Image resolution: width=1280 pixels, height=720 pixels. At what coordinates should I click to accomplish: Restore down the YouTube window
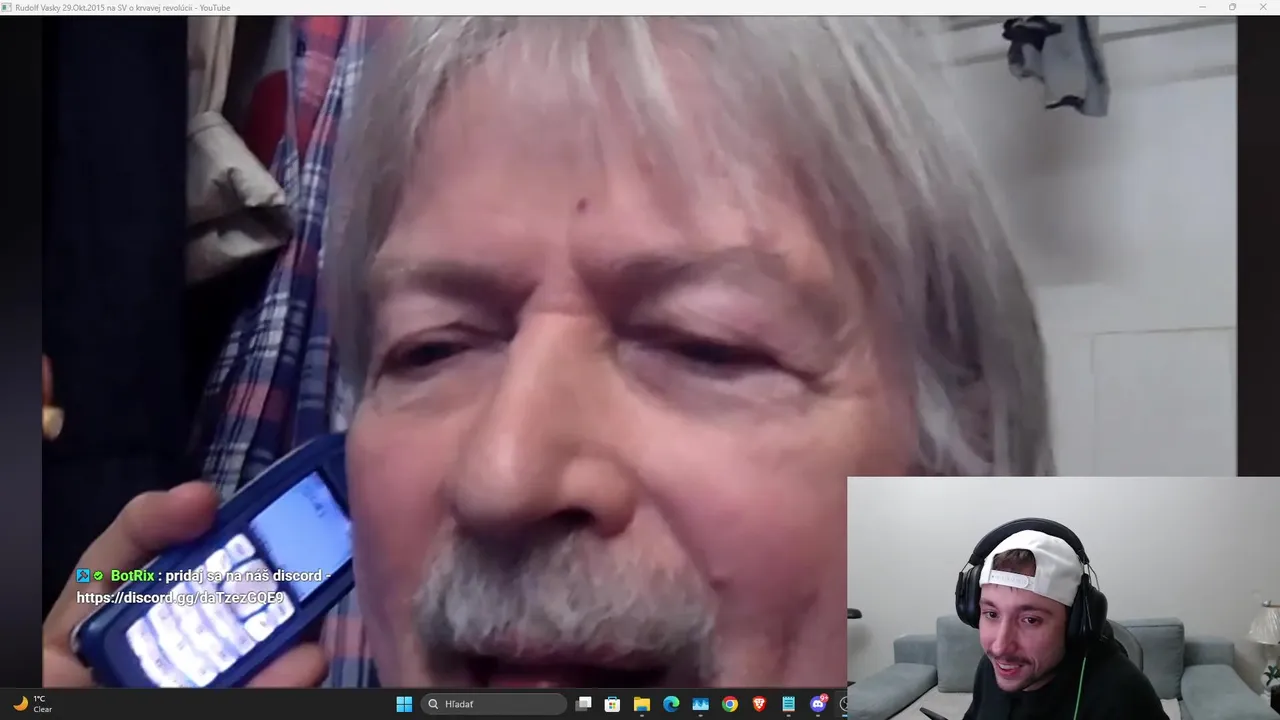1232,7
